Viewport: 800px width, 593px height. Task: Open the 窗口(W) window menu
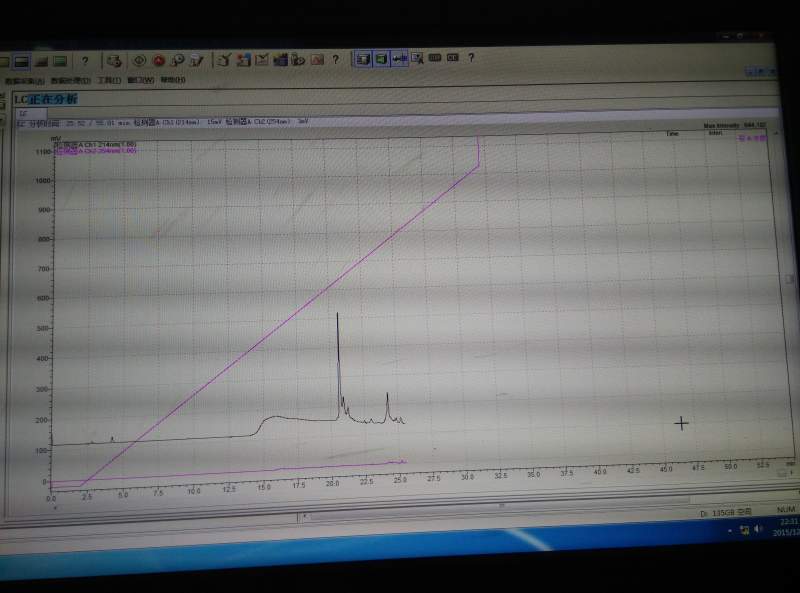pos(141,80)
